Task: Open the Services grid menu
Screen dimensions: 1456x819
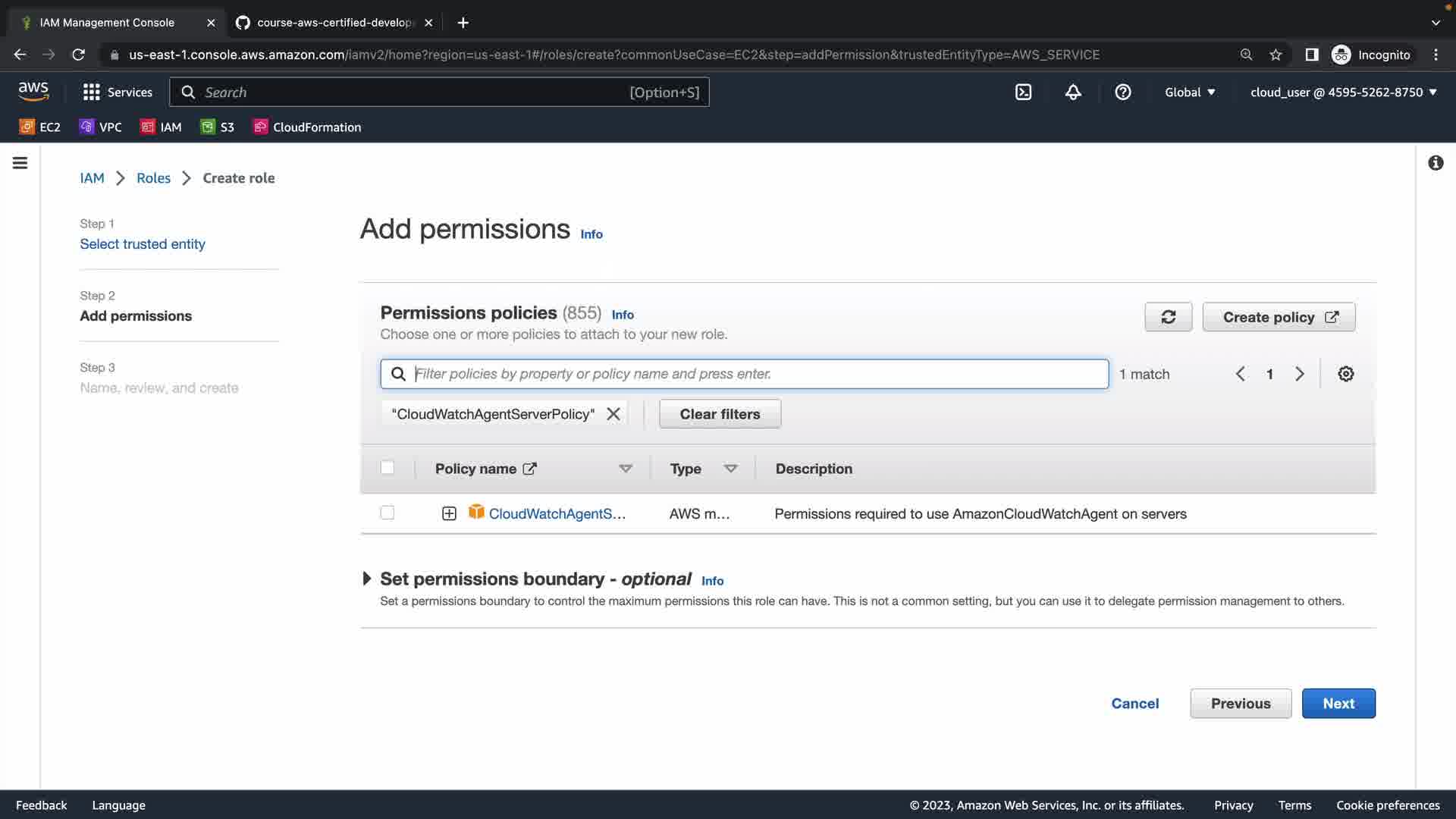Action: coord(118,93)
